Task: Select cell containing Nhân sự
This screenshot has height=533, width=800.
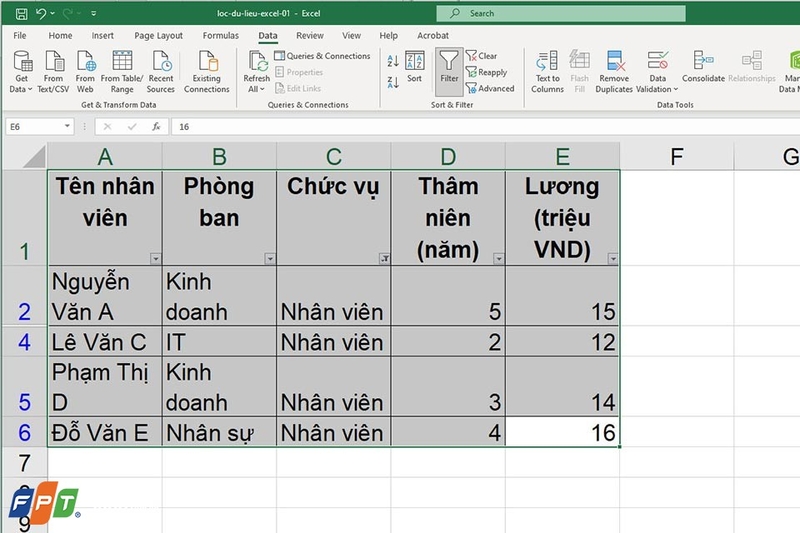Action: [219, 432]
